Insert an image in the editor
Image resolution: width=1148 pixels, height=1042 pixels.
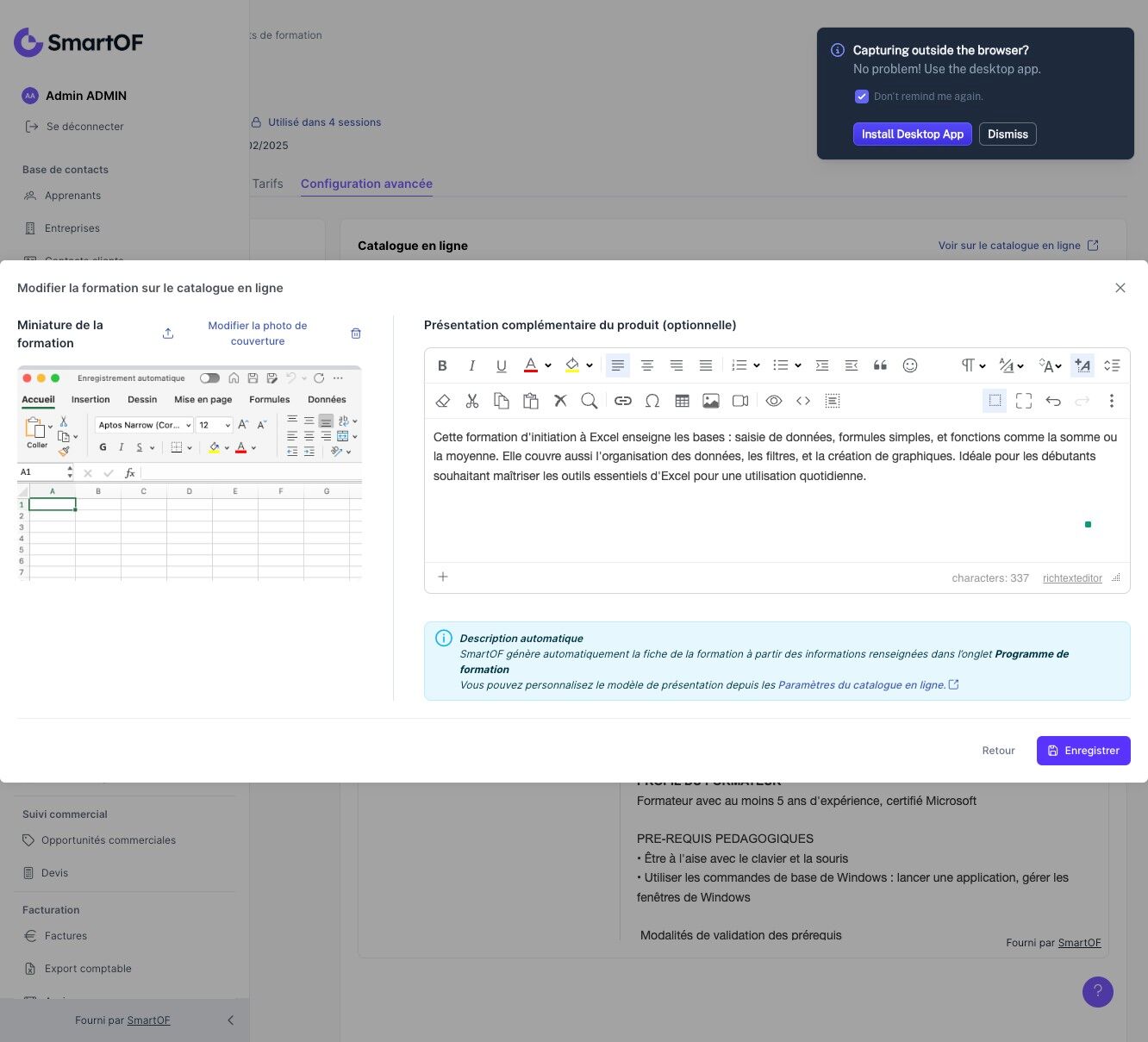(711, 401)
